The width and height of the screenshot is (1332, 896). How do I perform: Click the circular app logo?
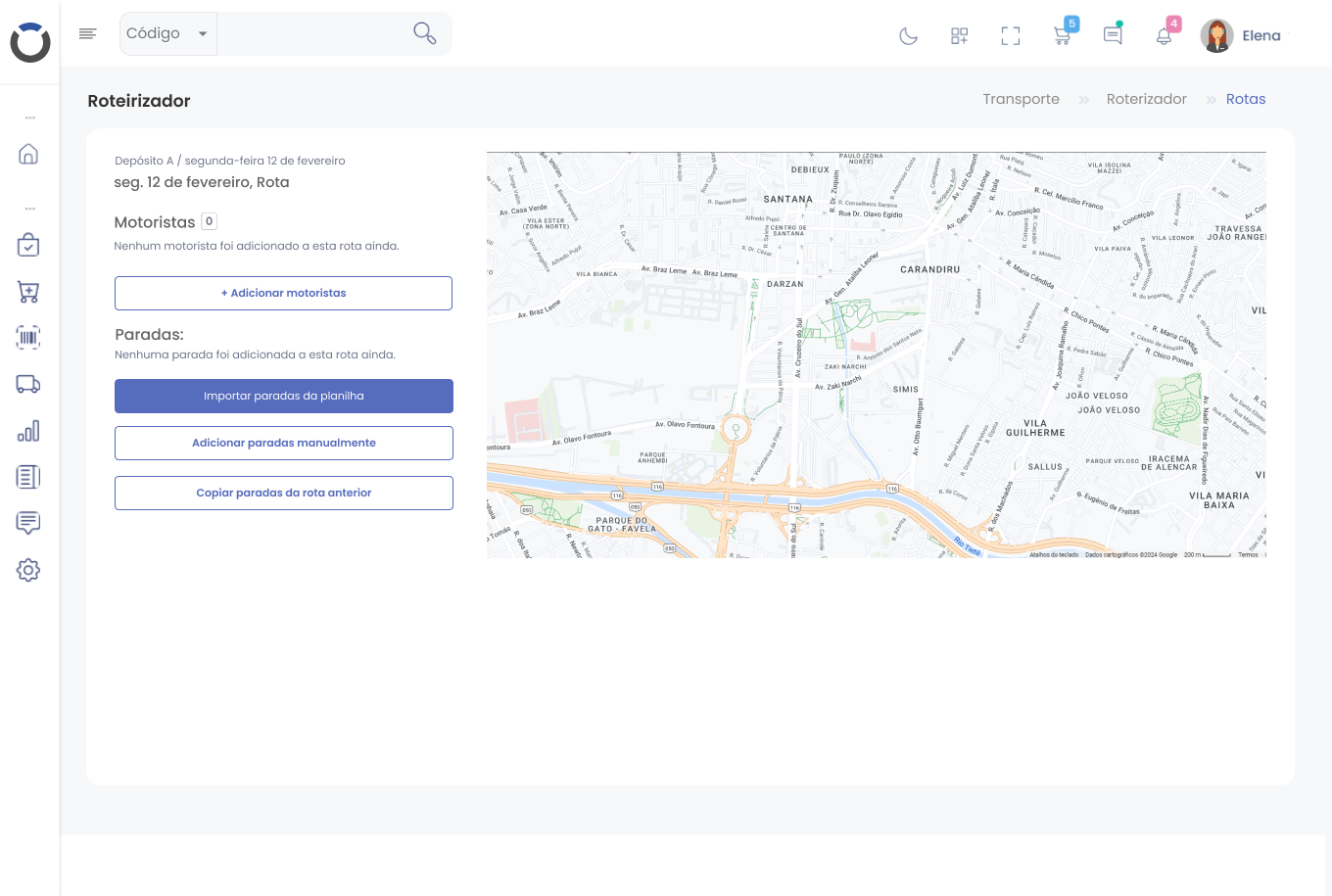[x=29, y=42]
